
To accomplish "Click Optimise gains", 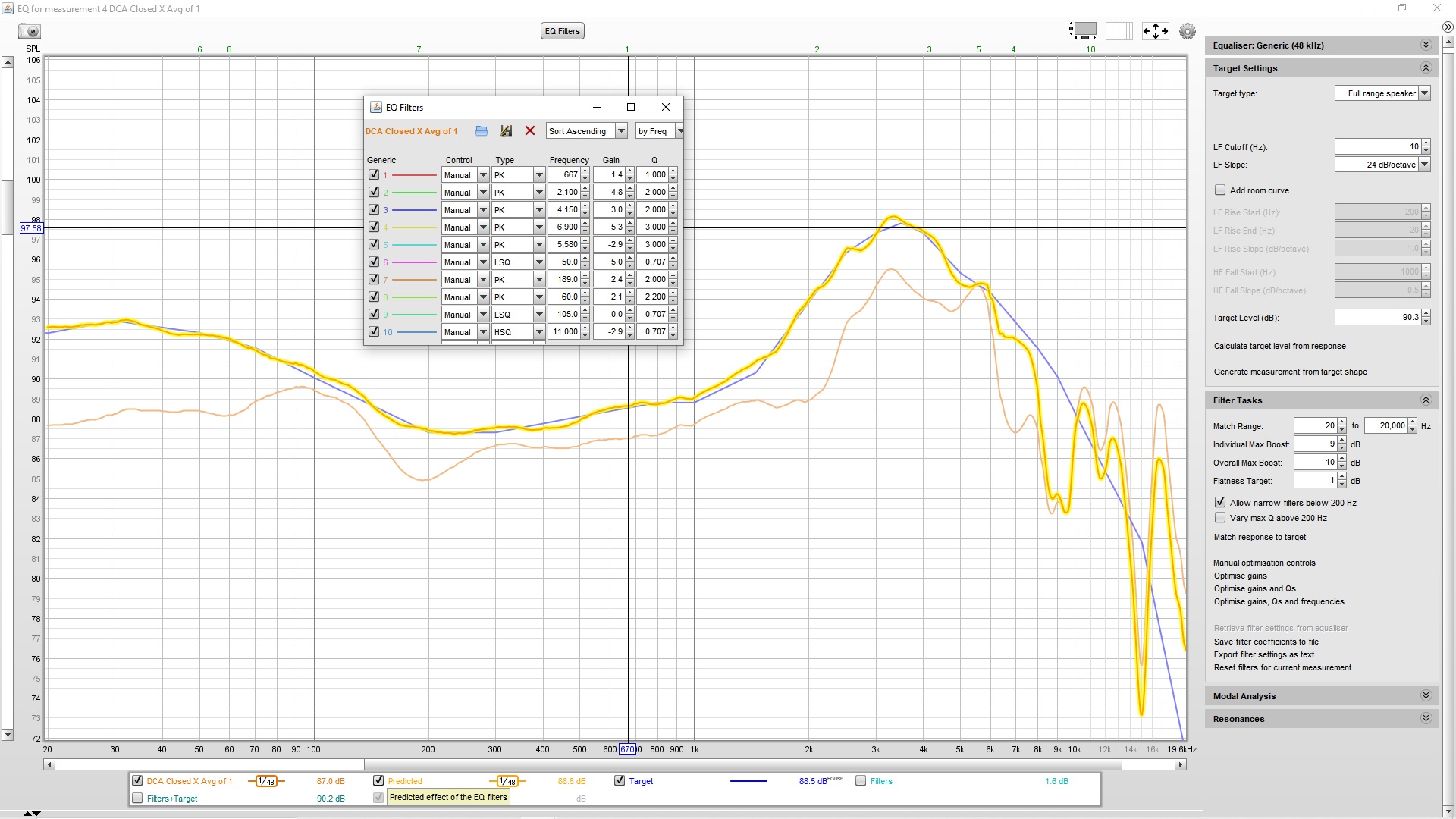I will [1240, 576].
